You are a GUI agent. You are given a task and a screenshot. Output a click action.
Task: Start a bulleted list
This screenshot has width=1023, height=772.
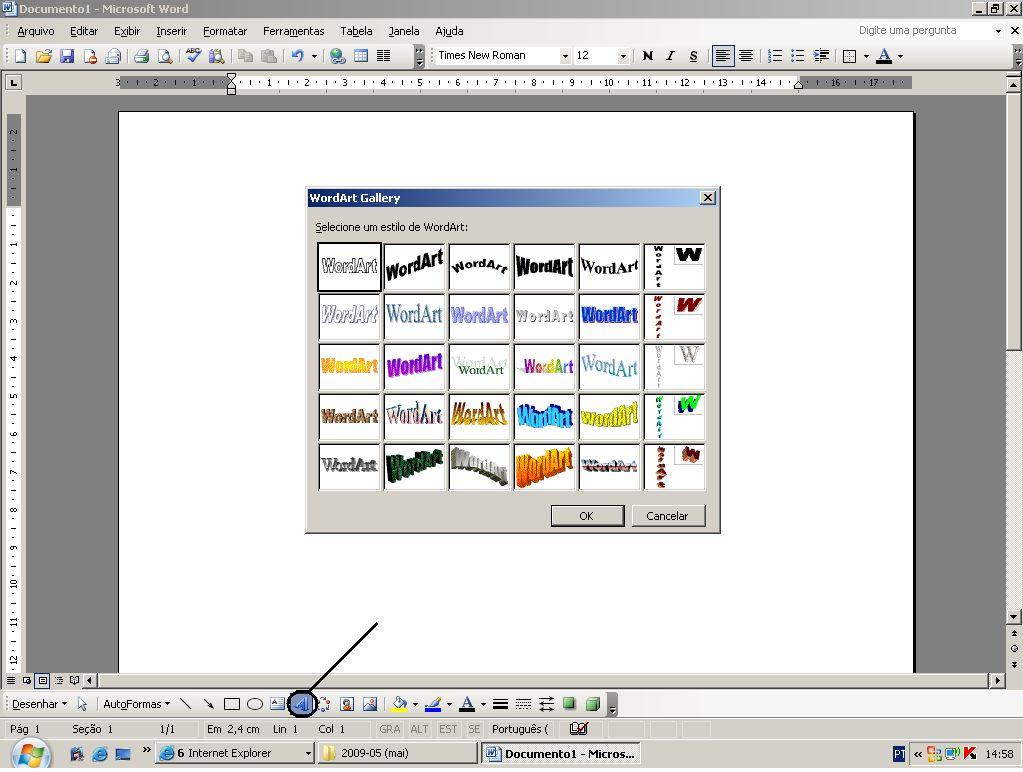tap(797, 56)
